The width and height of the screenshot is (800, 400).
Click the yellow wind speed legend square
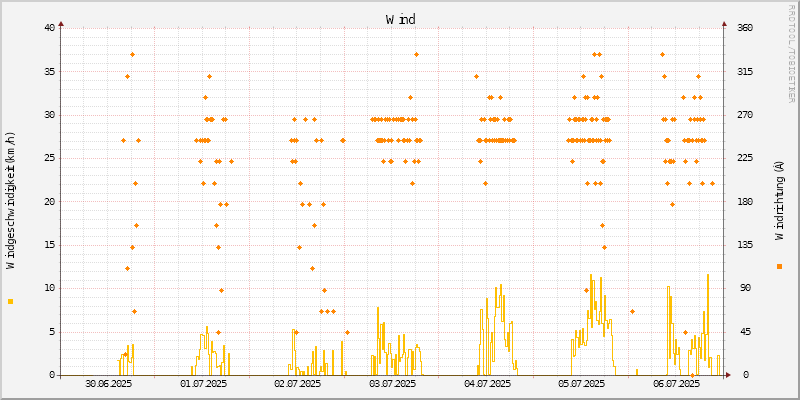(x=11, y=301)
